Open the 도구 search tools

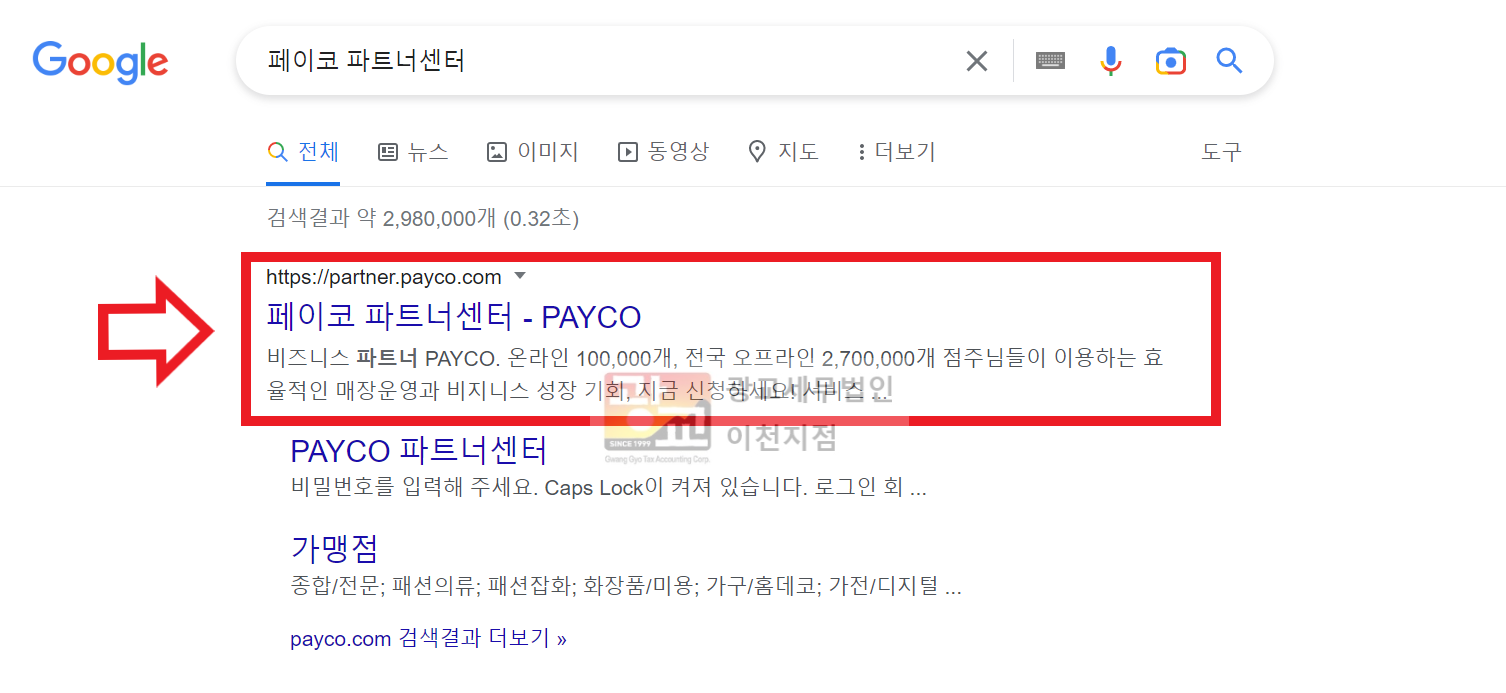click(1221, 152)
